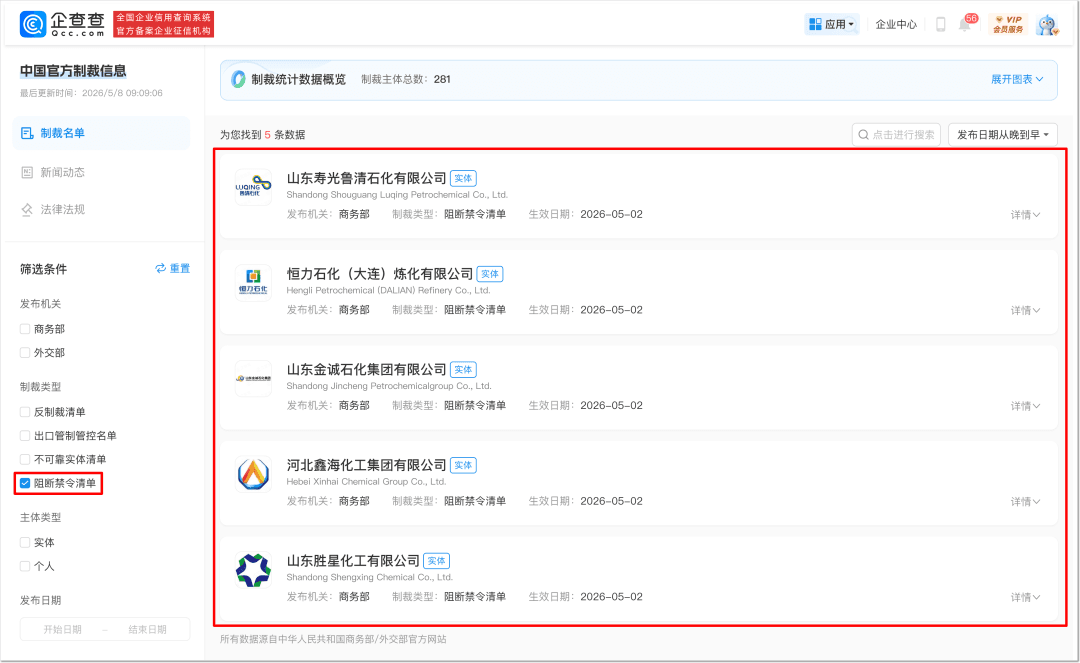Viewport: 1080px width, 663px height.
Task: Click the 山东金诚石化 company logo
Action: click(x=253, y=378)
